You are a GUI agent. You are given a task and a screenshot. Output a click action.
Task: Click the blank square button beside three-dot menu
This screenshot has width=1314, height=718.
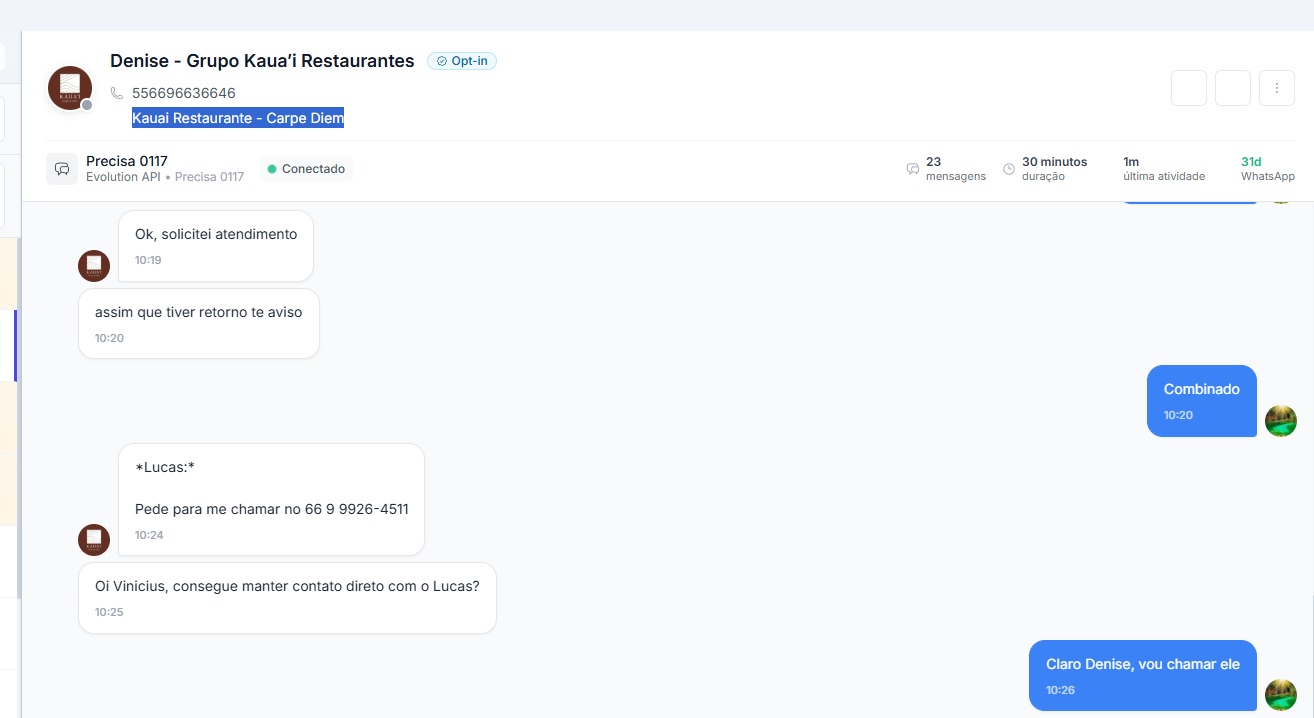pyautogui.click(x=1233, y=88)
